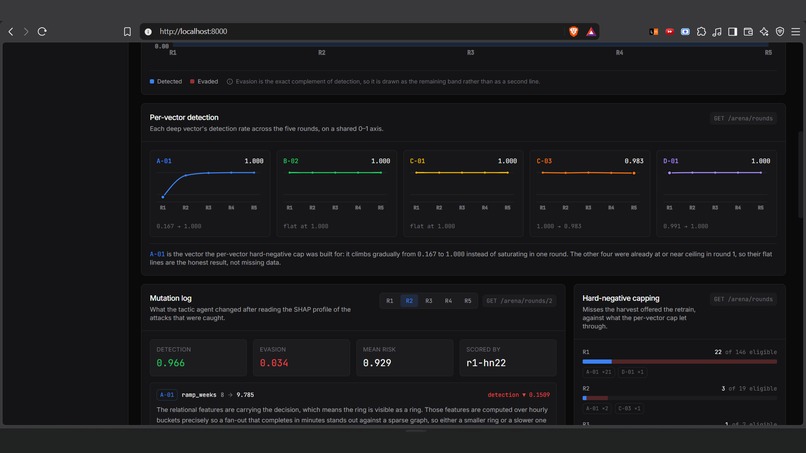Open the C-01 vector chart card
This screenshot has height=453, width=806.
(x=463, y=193)
